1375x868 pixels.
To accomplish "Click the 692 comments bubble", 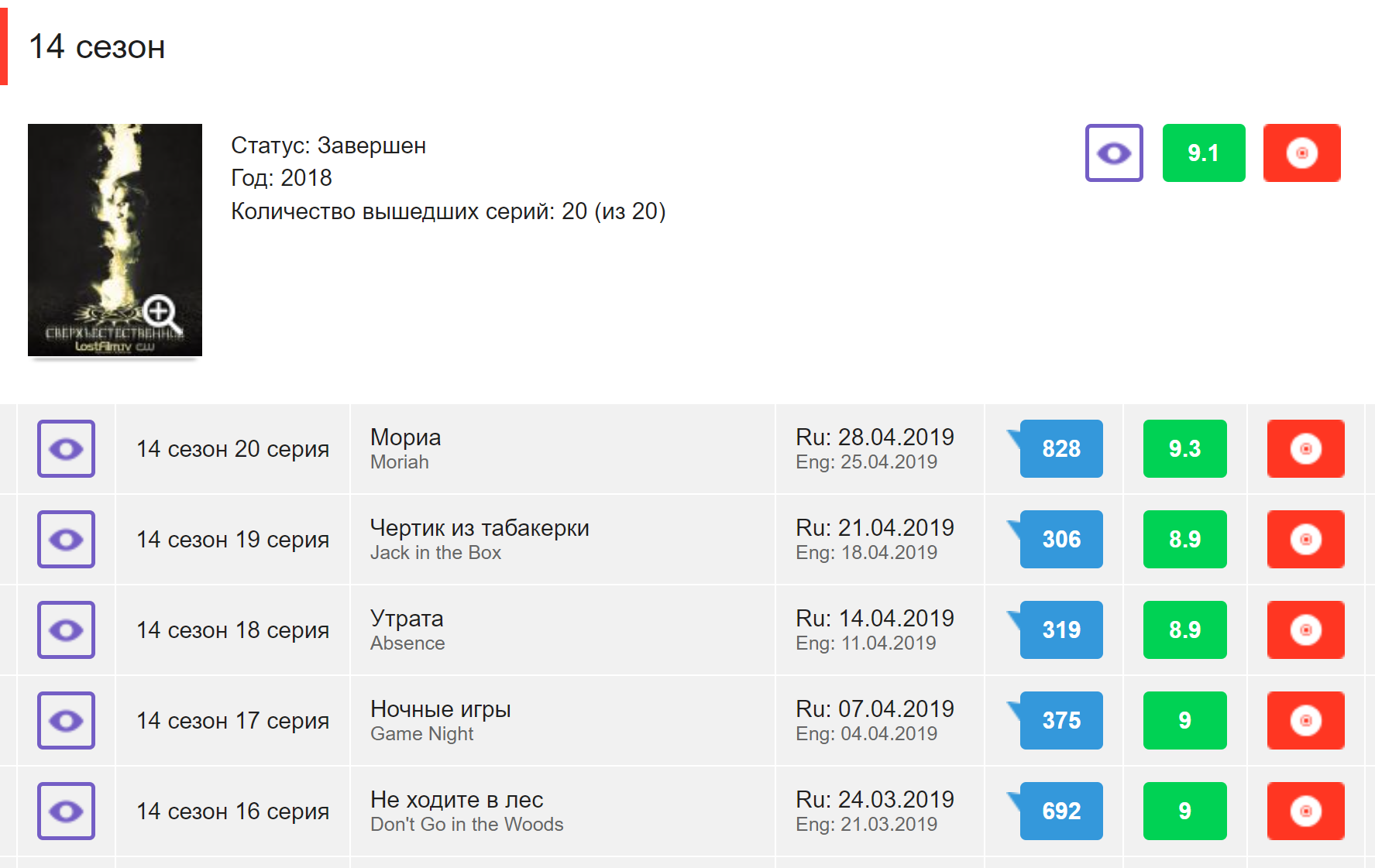I will click(x=1060, y=811).
